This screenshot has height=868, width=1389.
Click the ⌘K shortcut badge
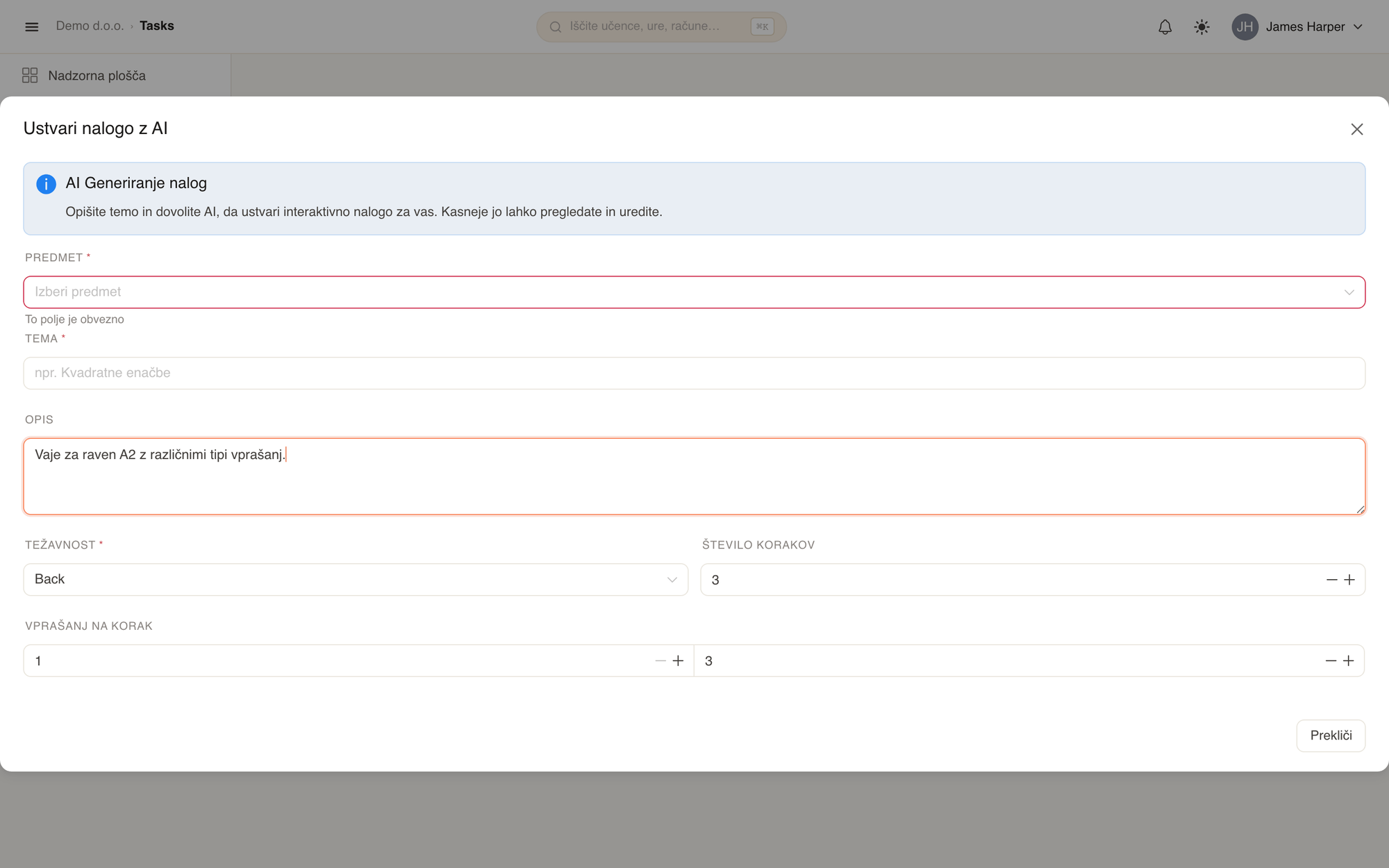tap(762, 26)
